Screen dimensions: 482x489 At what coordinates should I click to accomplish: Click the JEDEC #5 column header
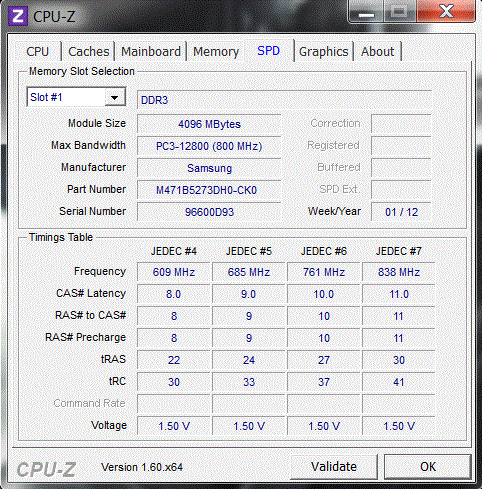click(249, 251)
